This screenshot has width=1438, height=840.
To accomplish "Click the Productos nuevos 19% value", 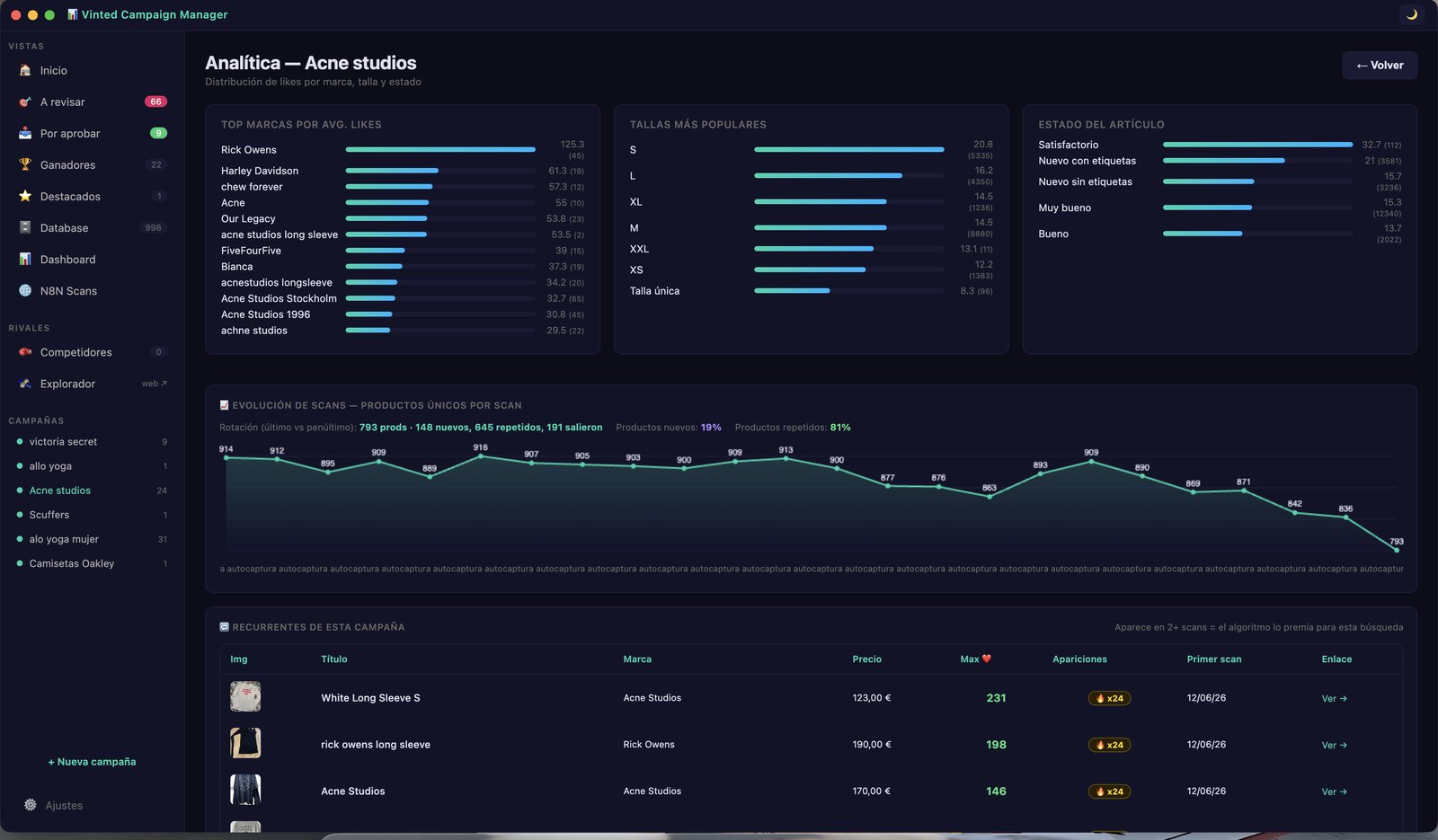I will click(711, 428).
